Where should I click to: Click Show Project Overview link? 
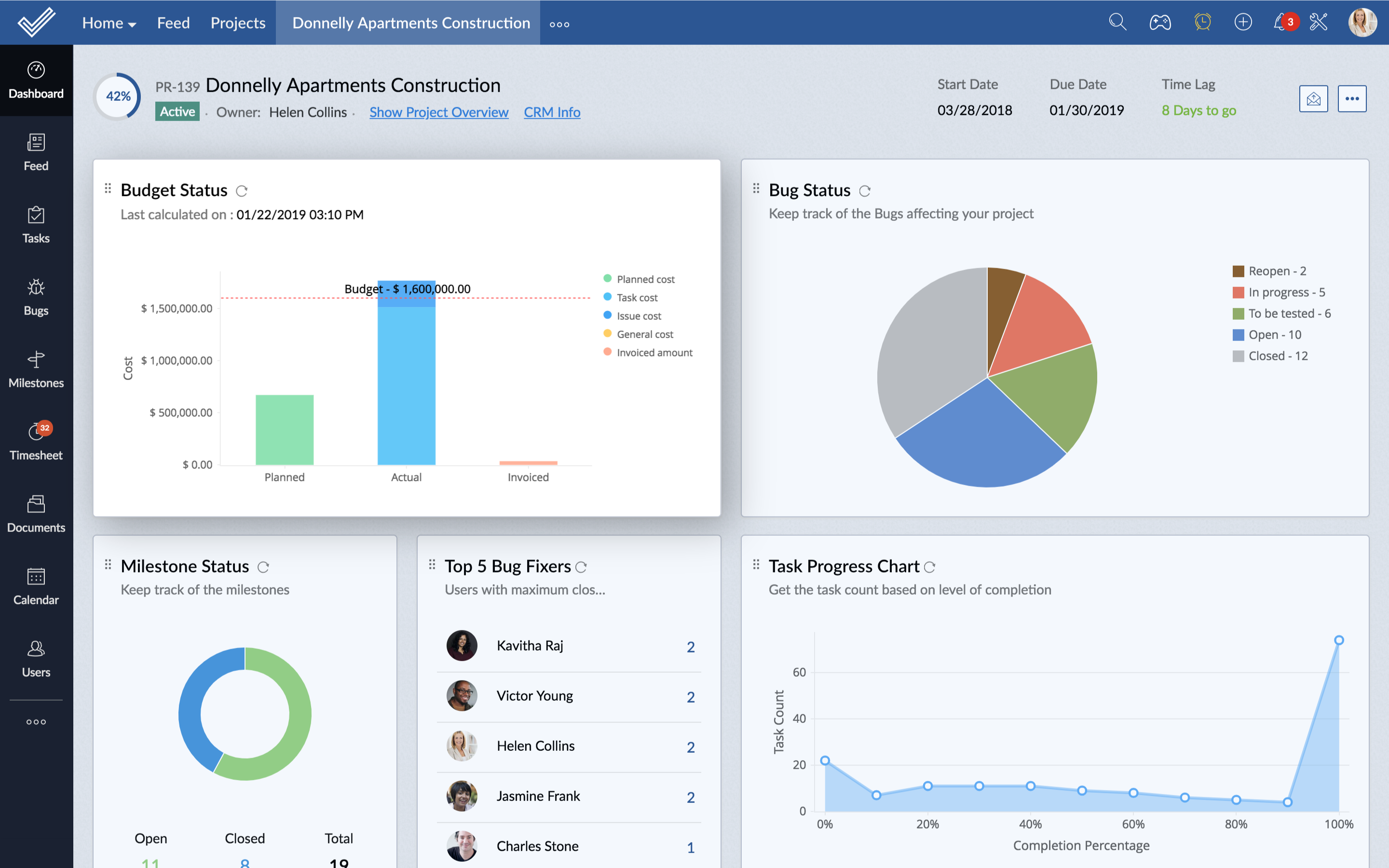point(438,111)
